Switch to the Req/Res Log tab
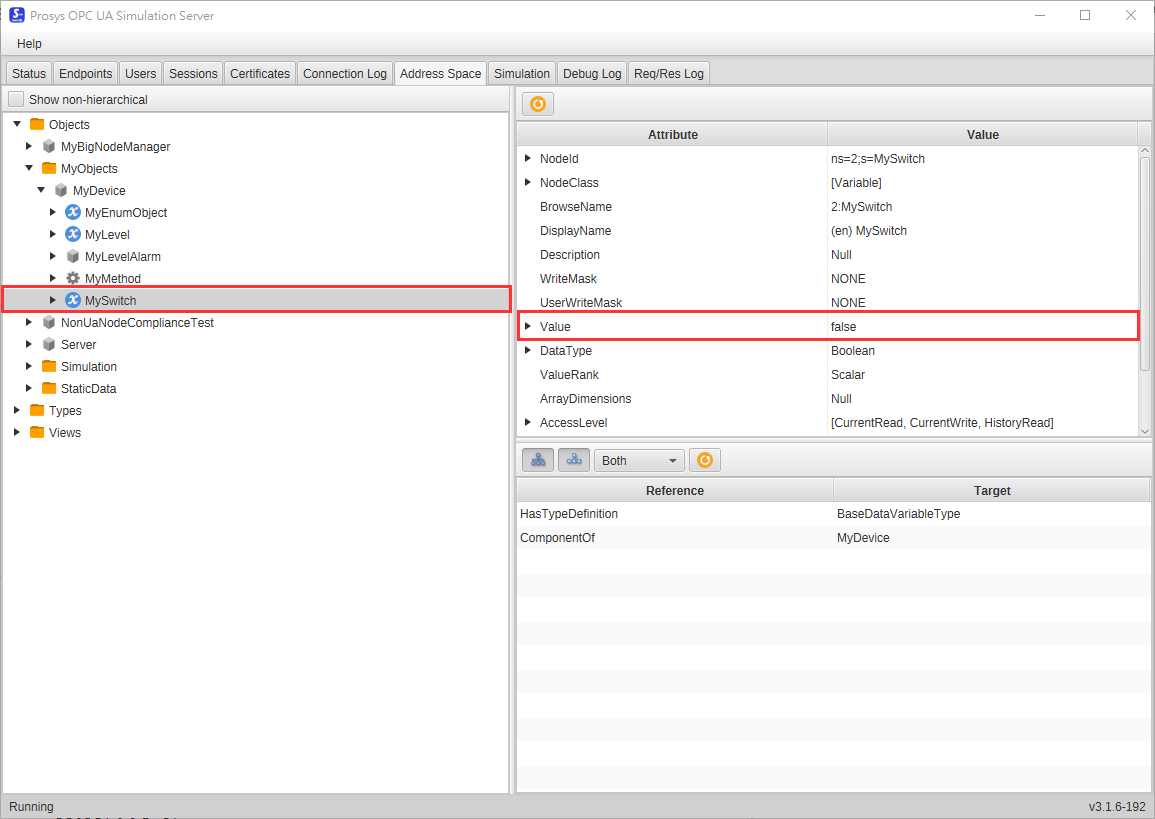This screenshot has width=1155, height=819. [669, 74]
